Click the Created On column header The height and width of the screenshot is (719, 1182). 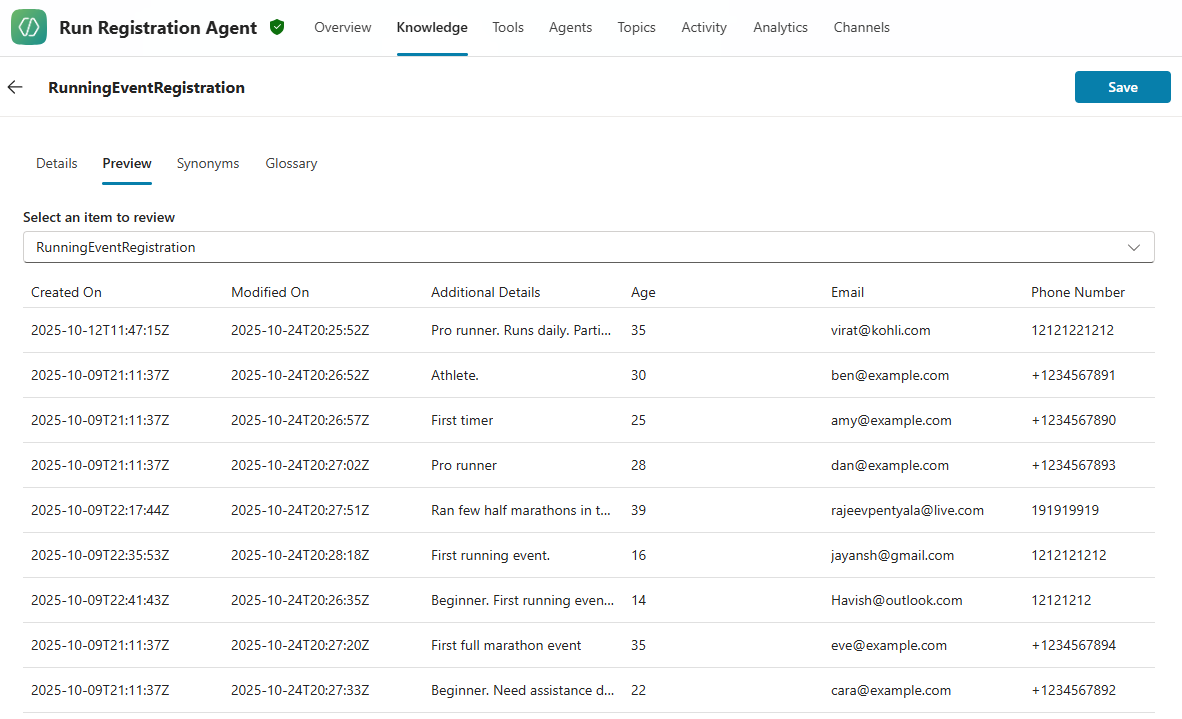[x=67, y=293]
